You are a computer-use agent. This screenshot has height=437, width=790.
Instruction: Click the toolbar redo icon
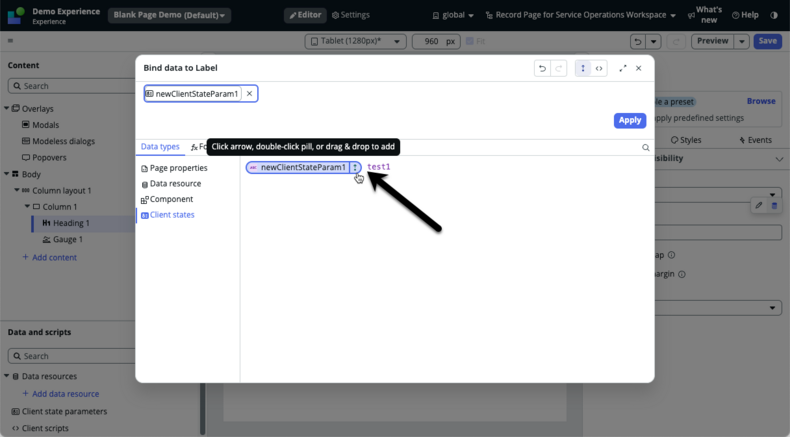coord(676,41)
